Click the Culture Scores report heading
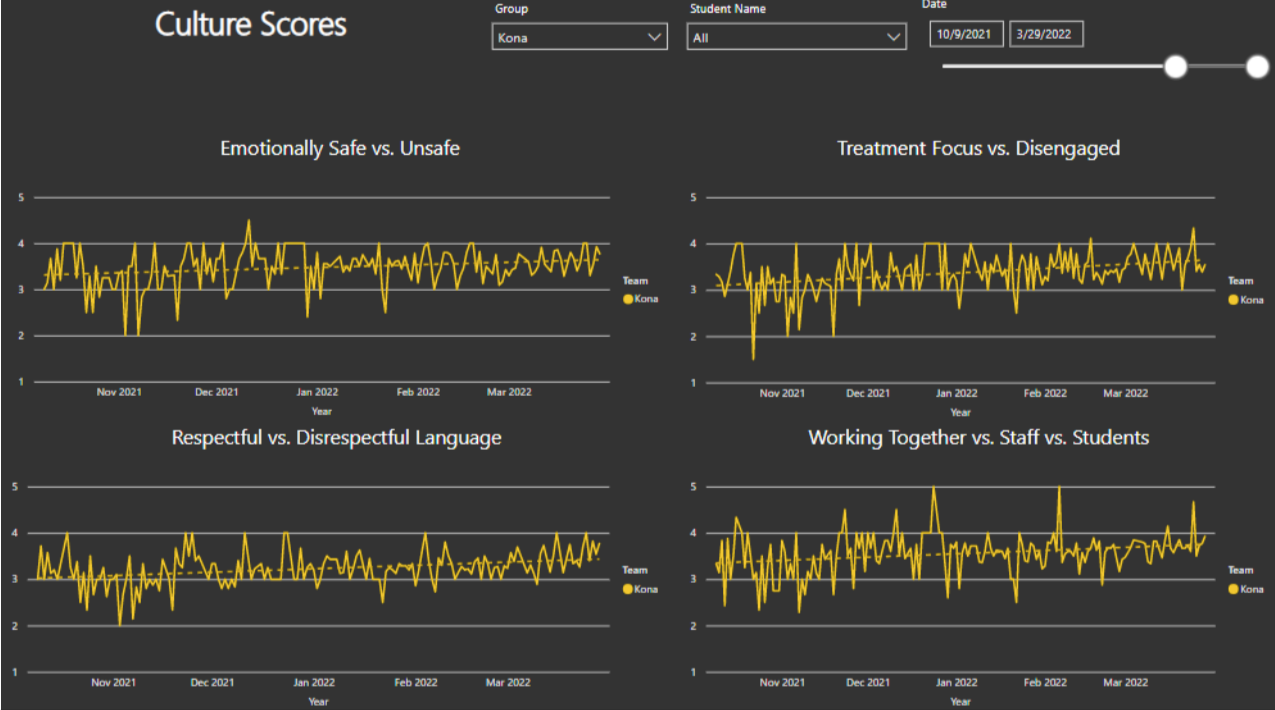This screenshot has height=710, width=1275. [x=250, y=24]
